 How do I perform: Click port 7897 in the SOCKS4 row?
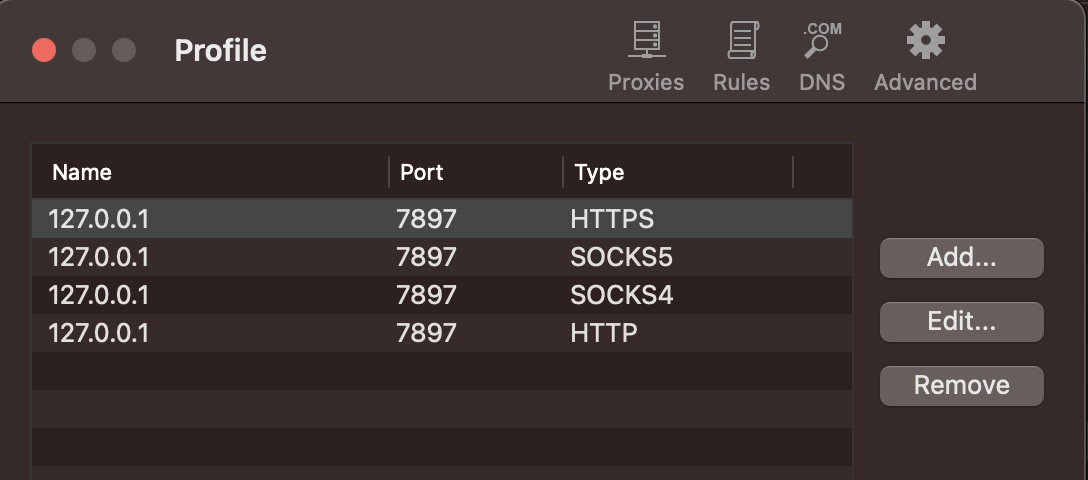click(x=426, y=295)
